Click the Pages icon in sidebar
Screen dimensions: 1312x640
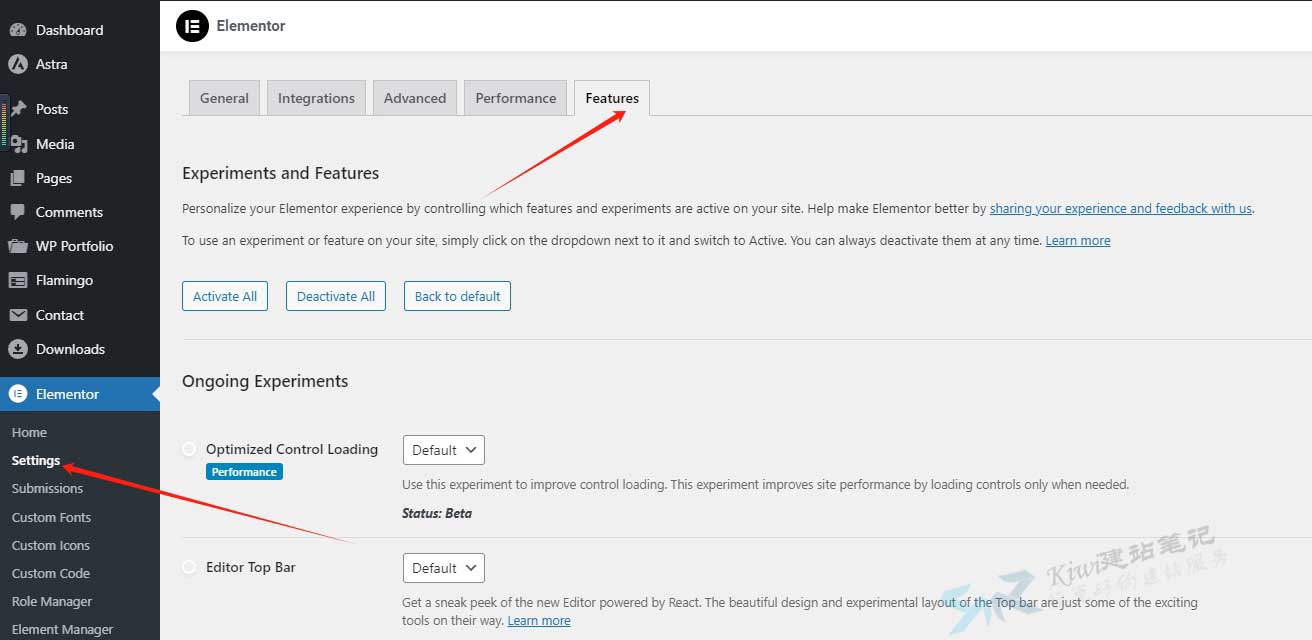(x=18, y=178)
